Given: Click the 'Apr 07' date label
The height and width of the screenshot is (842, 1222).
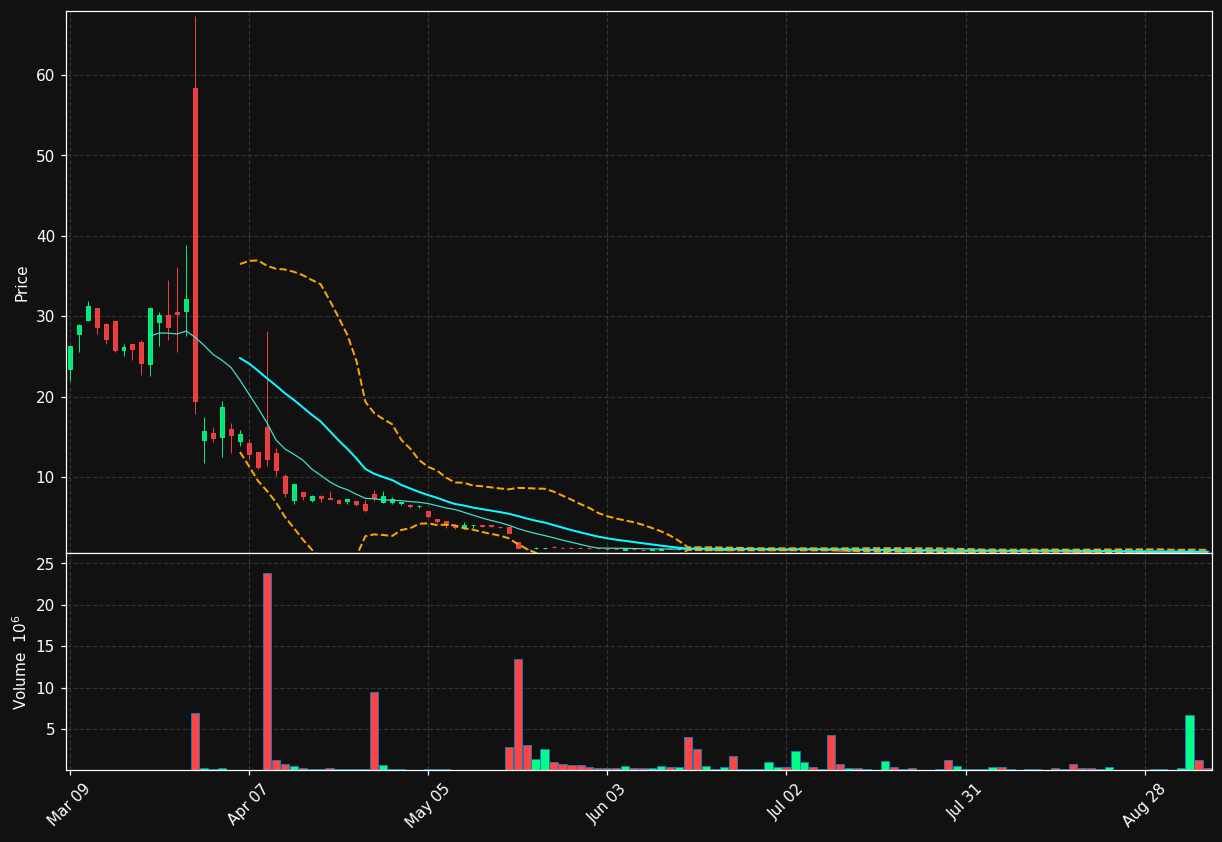Looking at the screenshot, I should coord(249,804).
